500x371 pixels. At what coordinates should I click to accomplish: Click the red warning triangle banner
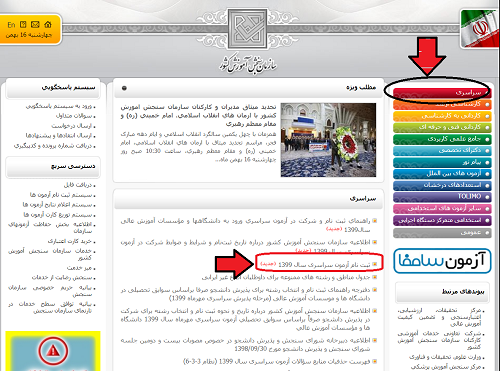(53, 351)
